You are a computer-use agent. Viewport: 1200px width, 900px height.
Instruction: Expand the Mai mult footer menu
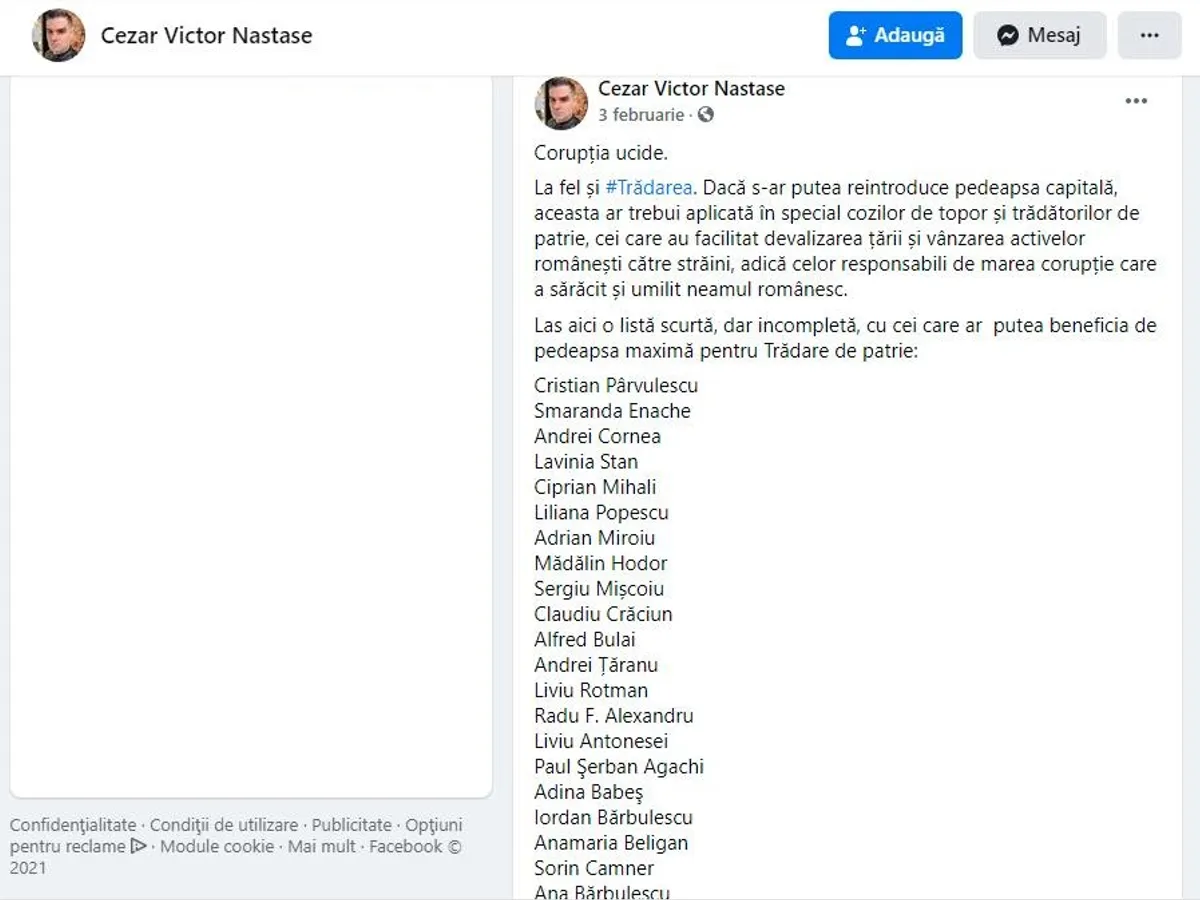[x=322, y=846]
